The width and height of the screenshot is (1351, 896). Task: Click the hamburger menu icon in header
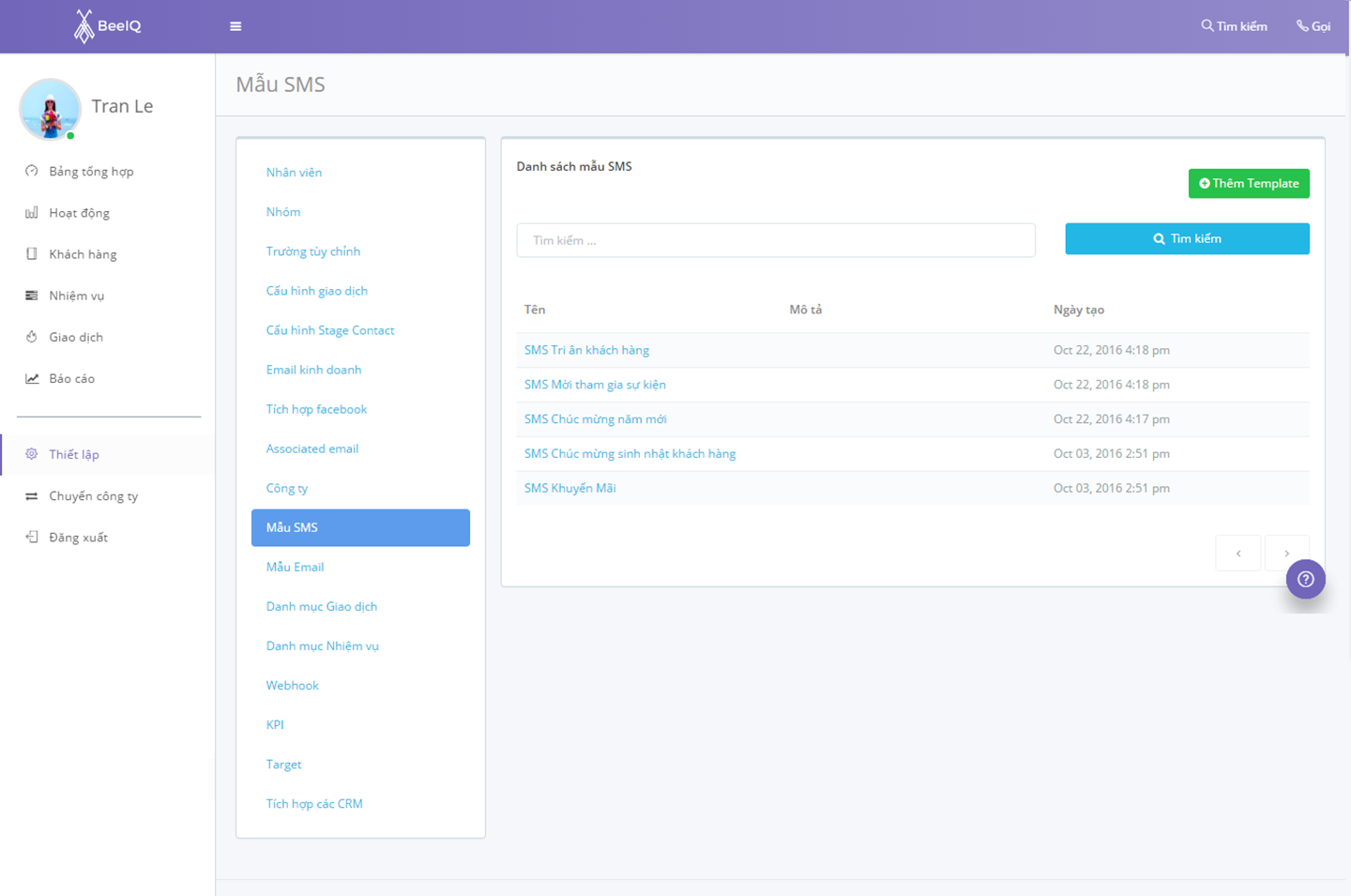(x=235, y=26)
